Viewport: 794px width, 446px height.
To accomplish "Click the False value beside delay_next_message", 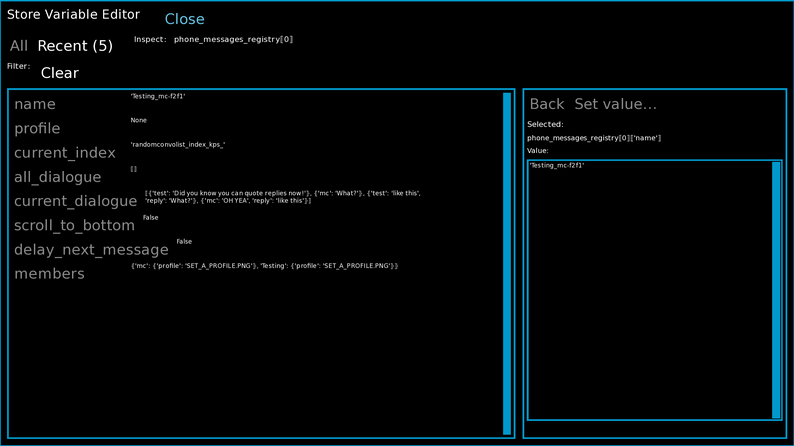I will click(184, 241).
